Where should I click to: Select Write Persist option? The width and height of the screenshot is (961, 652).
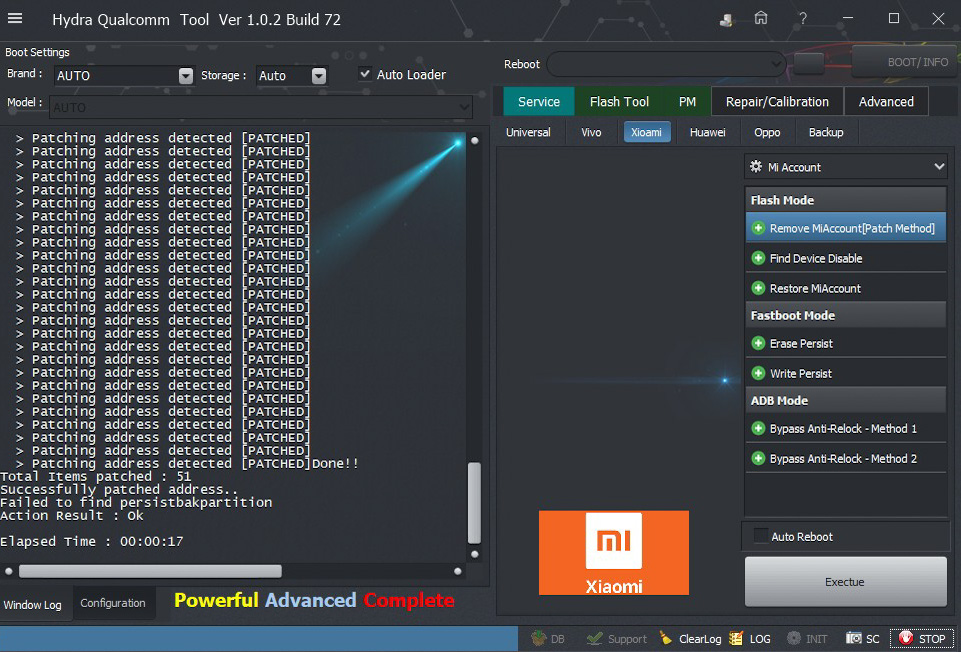pos(846,373)
